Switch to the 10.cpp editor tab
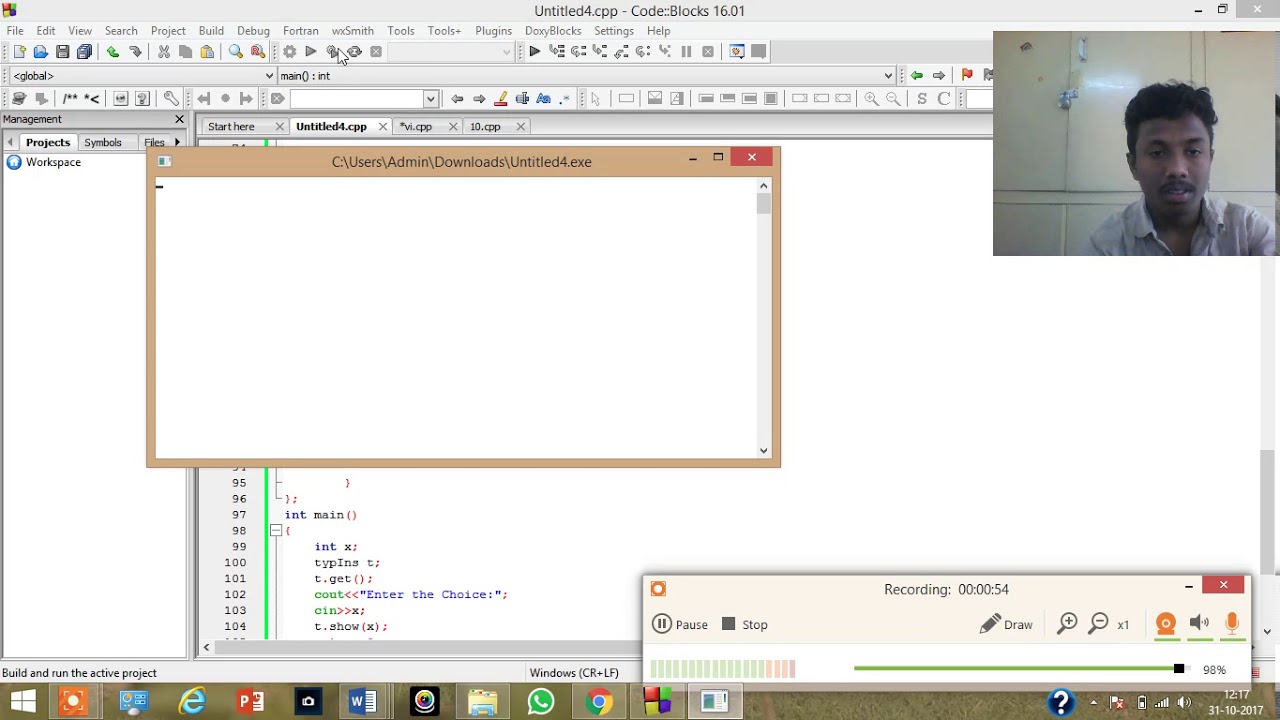1280x720 pixels. pyautogui.click(x=485, y=127)
